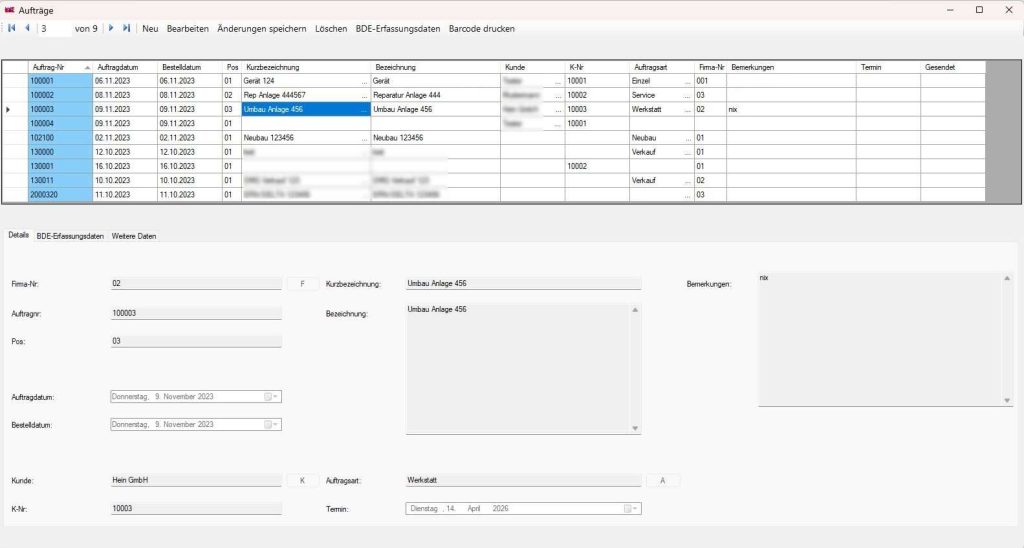1024x548 pixels.
Task: Go to the first record
Action: pyautogui.click(x=12, y=28)
